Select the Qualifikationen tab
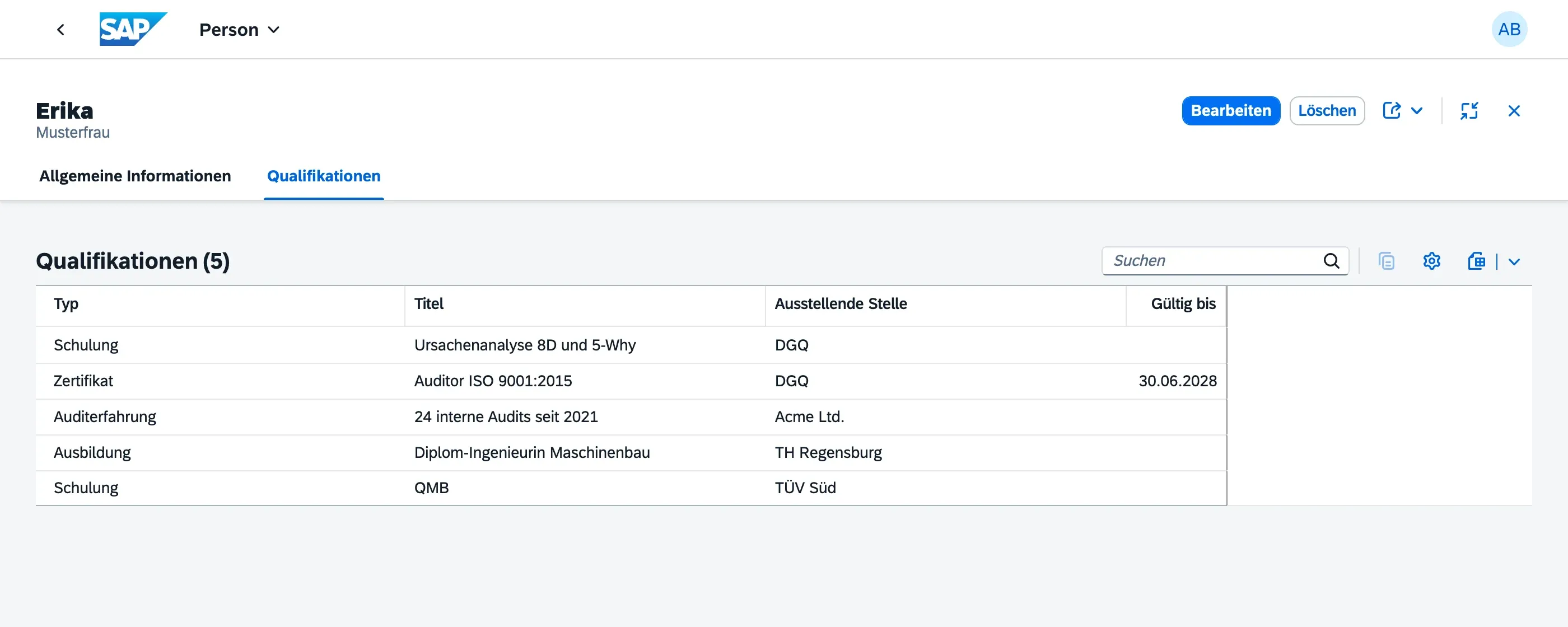 324,176
